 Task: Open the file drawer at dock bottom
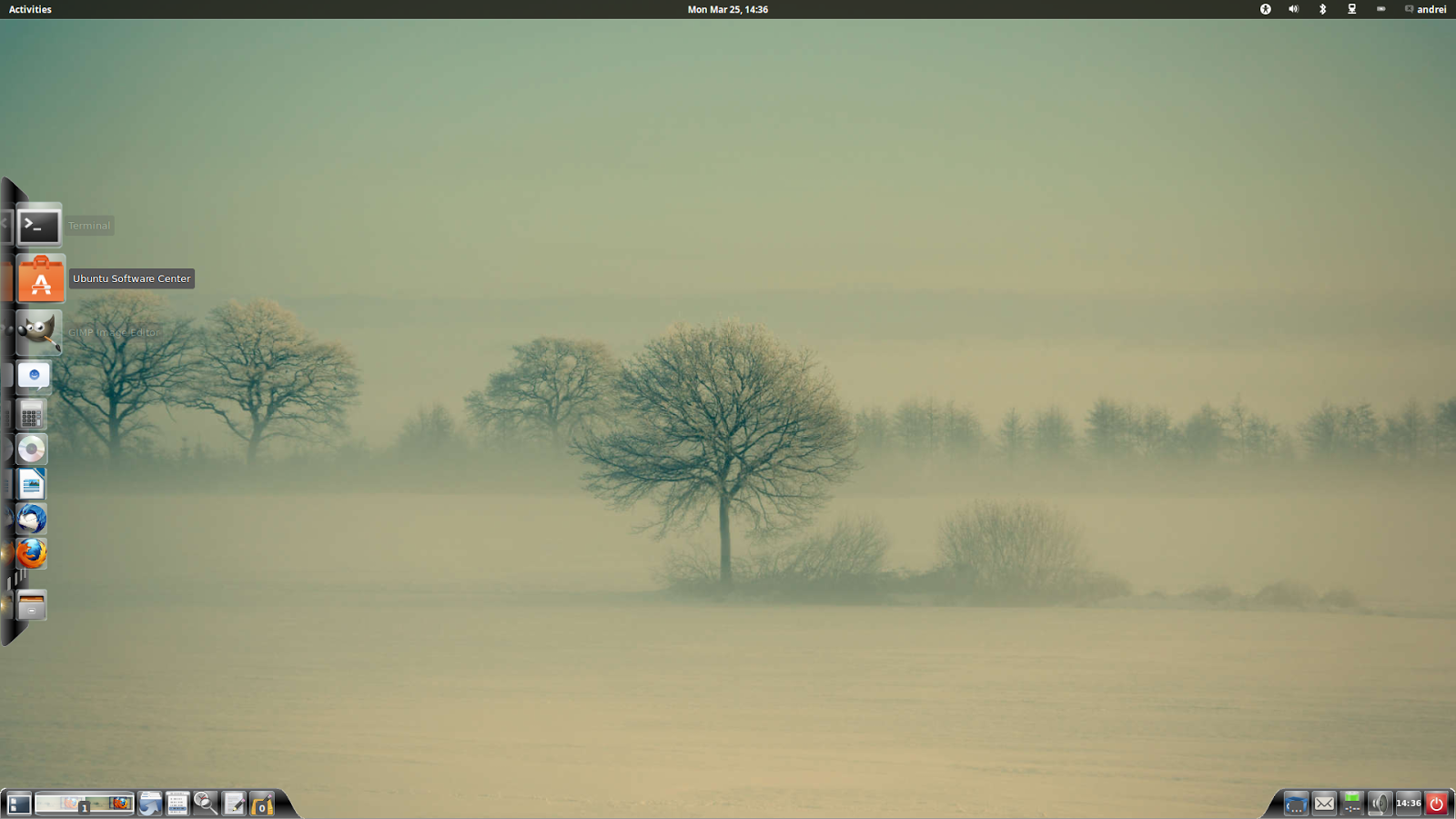[x=32, y=602]
